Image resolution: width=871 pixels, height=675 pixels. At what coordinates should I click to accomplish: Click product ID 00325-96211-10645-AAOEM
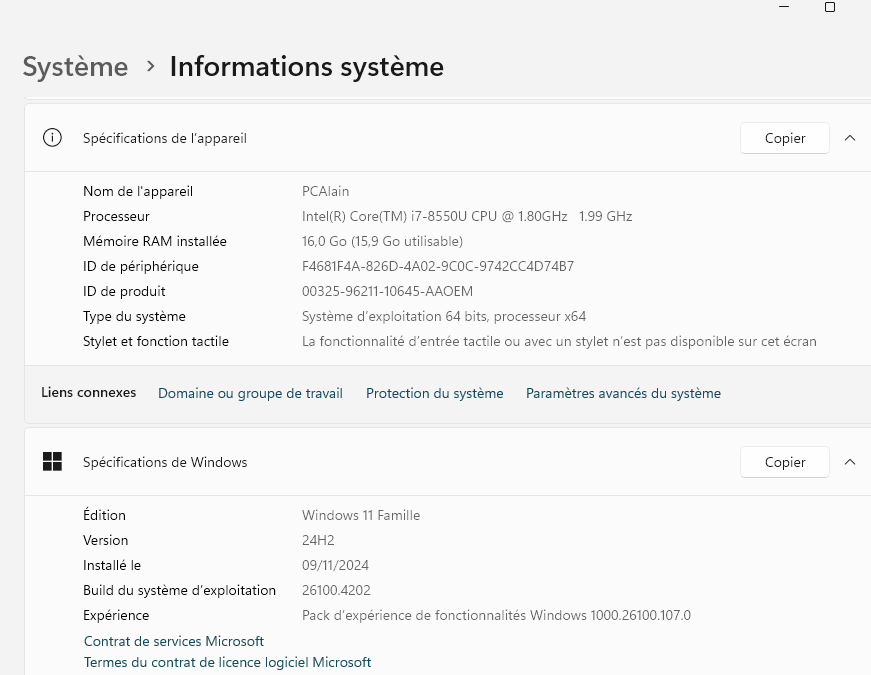point(387,291)
